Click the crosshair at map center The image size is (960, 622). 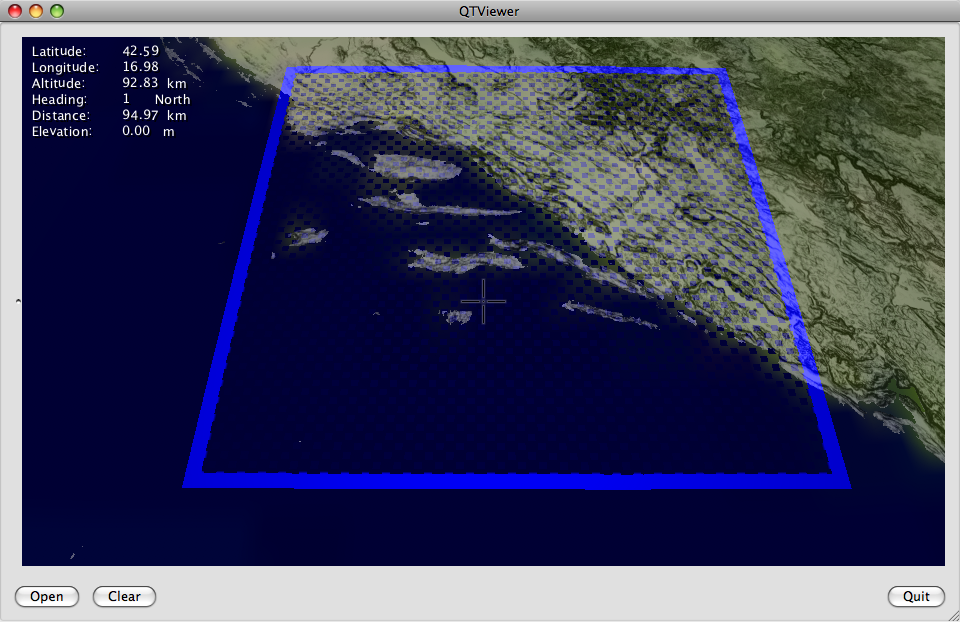click(484, 301)
